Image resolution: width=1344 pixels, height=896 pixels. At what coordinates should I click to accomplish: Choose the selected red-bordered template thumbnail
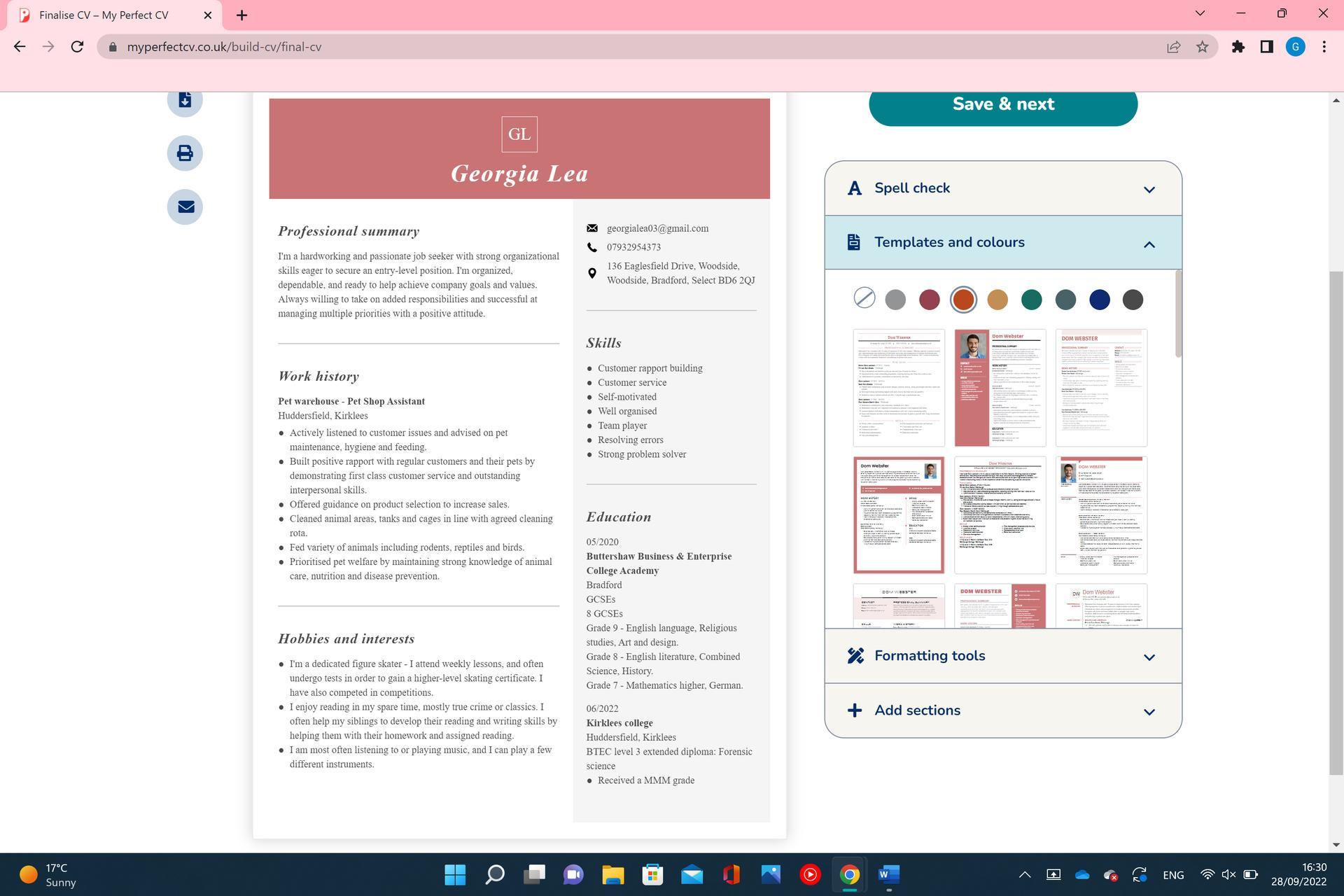[x=899, y=515]
